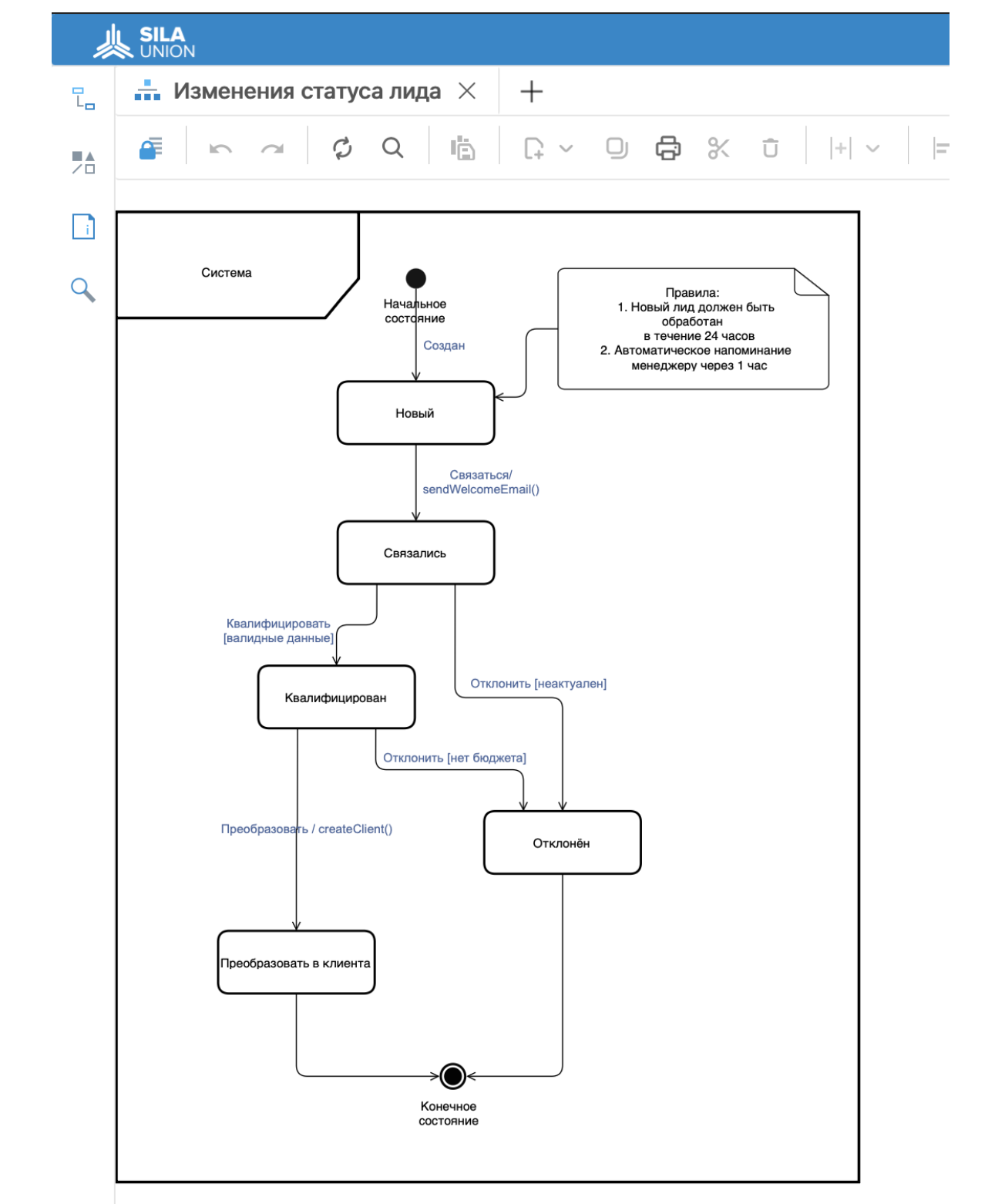Click the scissors cut icon
Screen dimensions: 1005x1204
pos(718,148)
